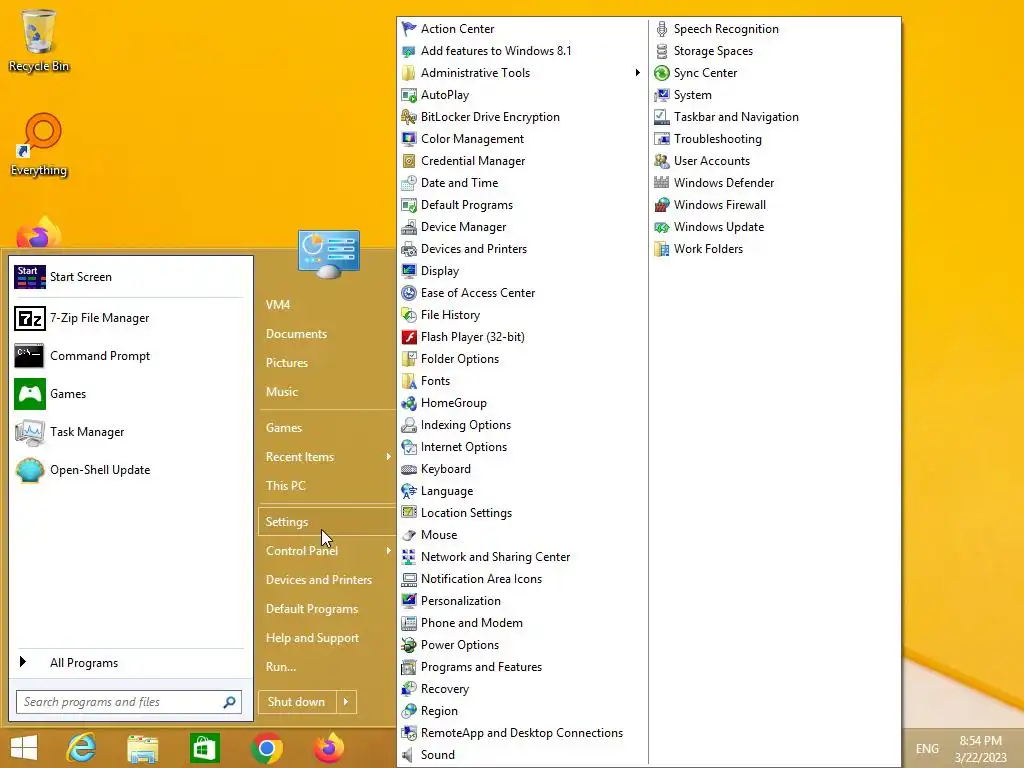Open the Flash Player (32-bit) icon
The width and height of the screenshot is (1024, 768).
click(409, 337)
